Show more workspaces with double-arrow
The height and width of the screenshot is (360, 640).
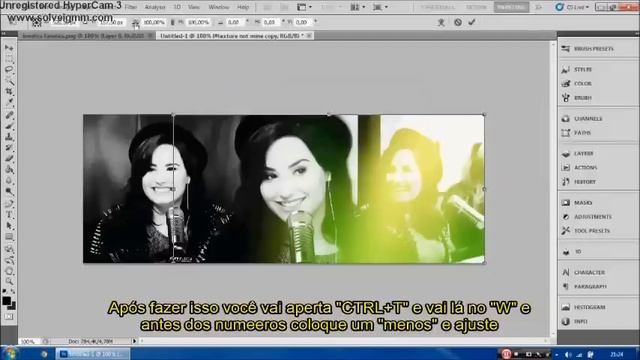point(538,7)
